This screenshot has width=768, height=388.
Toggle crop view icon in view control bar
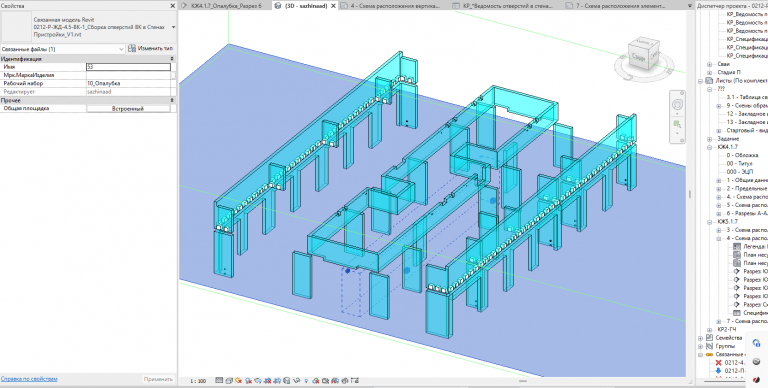pyautogui.click(x=268, y=381)
